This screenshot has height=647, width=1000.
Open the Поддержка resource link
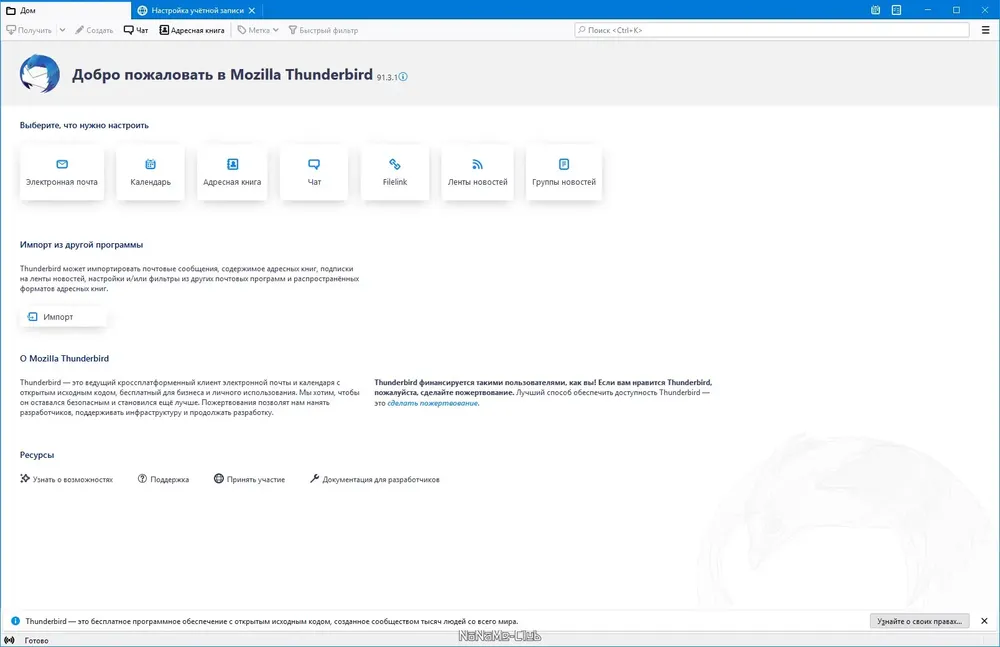click(163, 479)
